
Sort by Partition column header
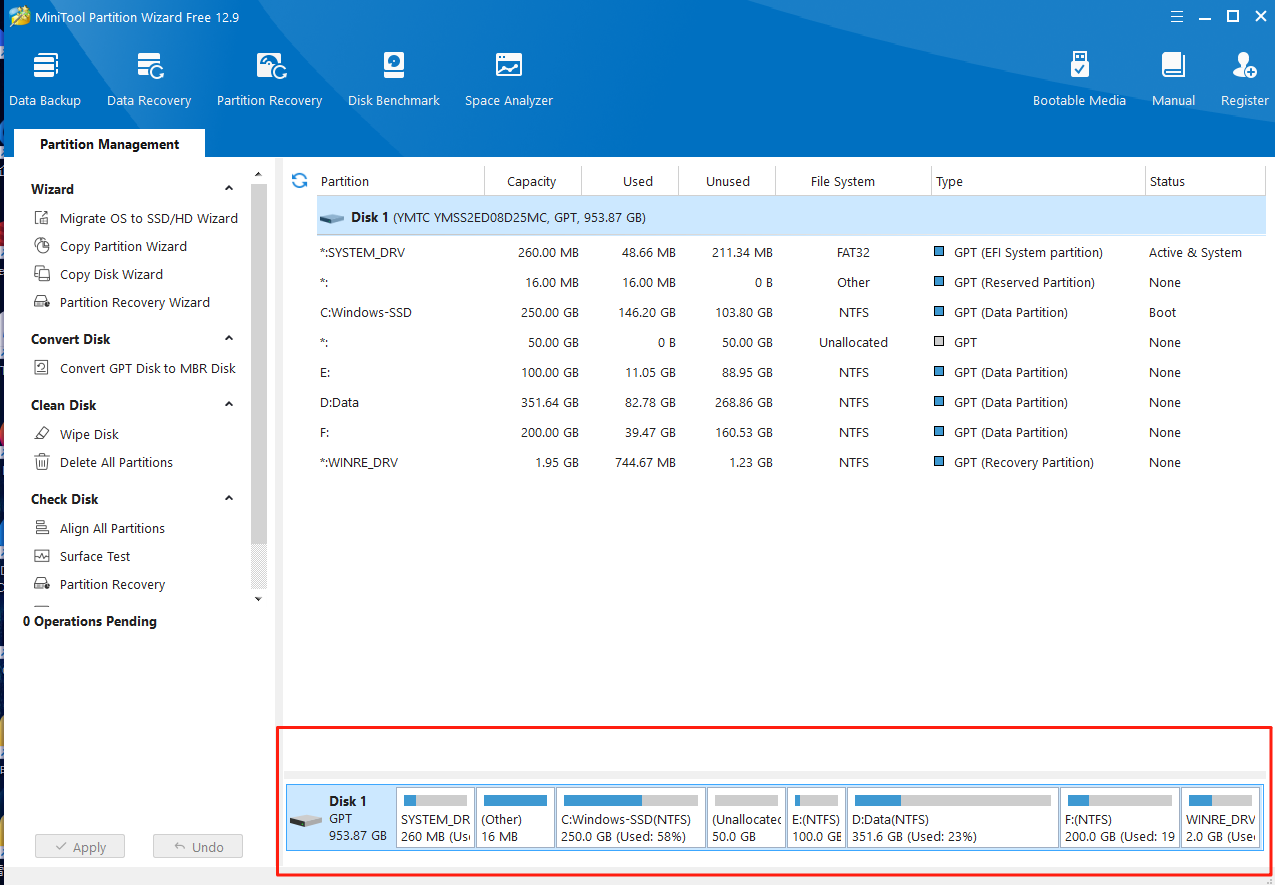400,181
